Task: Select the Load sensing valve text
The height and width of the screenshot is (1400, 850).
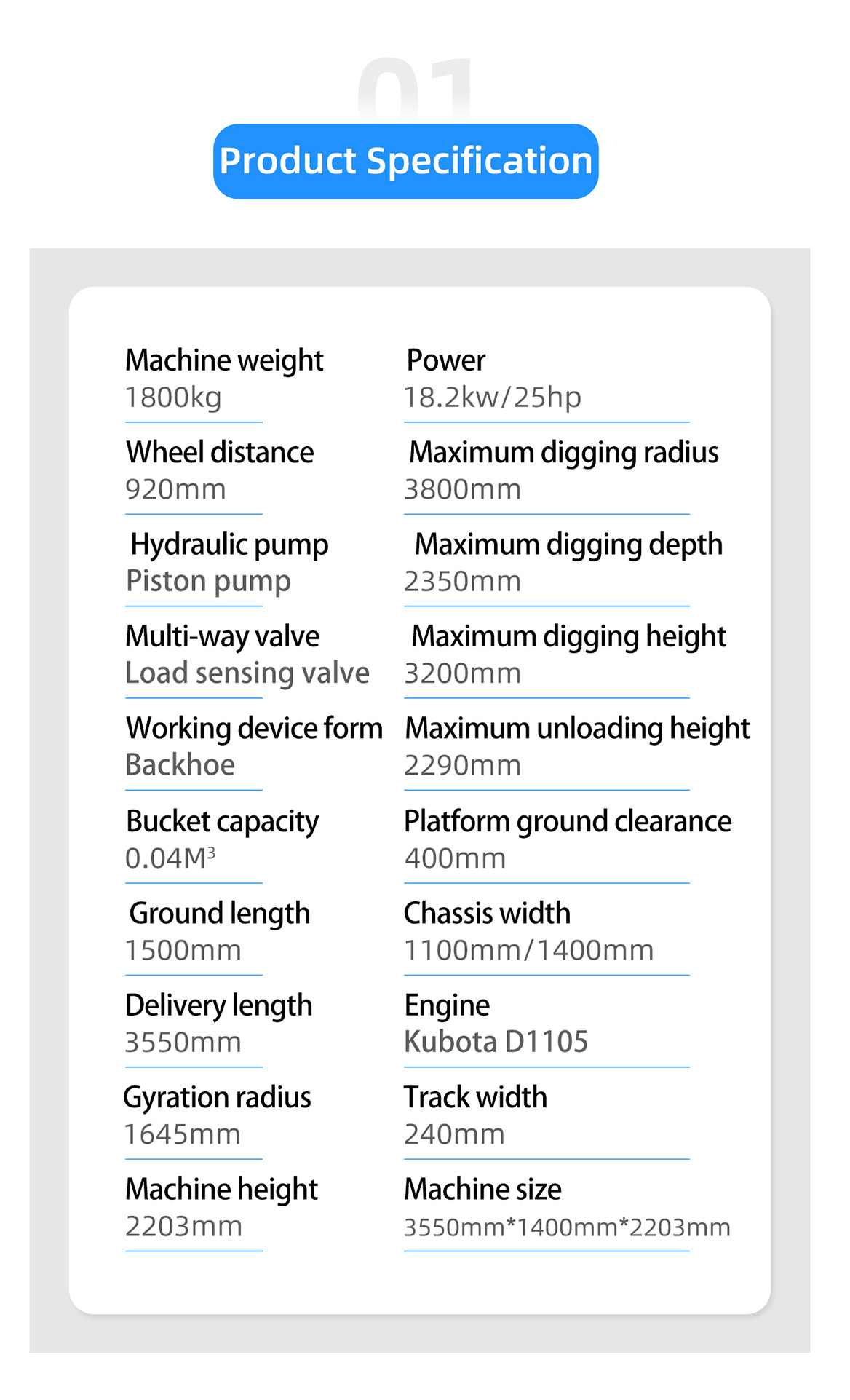Action: 247,673
